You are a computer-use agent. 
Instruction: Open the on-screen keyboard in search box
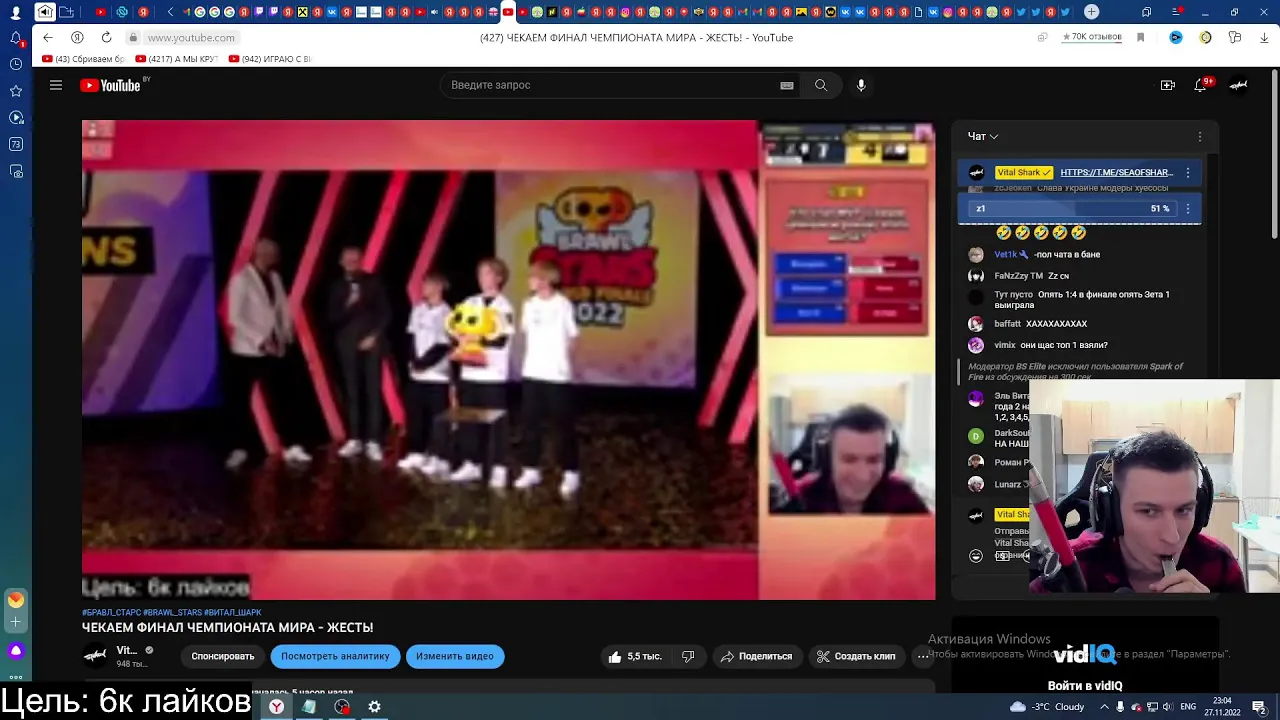787,85
